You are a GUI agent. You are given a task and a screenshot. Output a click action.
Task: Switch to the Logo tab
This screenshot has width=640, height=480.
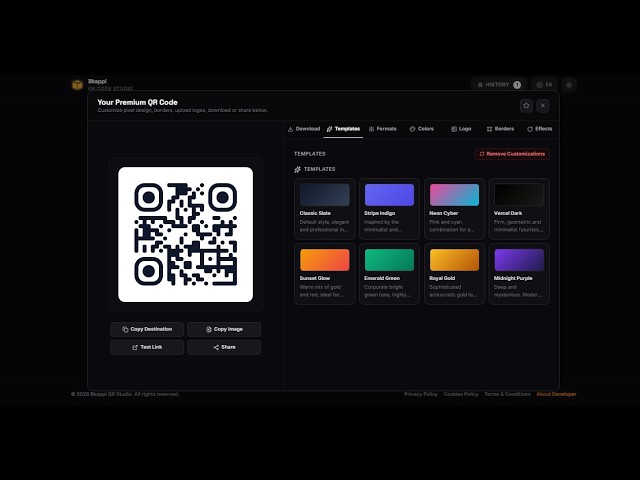pos(461,129)
